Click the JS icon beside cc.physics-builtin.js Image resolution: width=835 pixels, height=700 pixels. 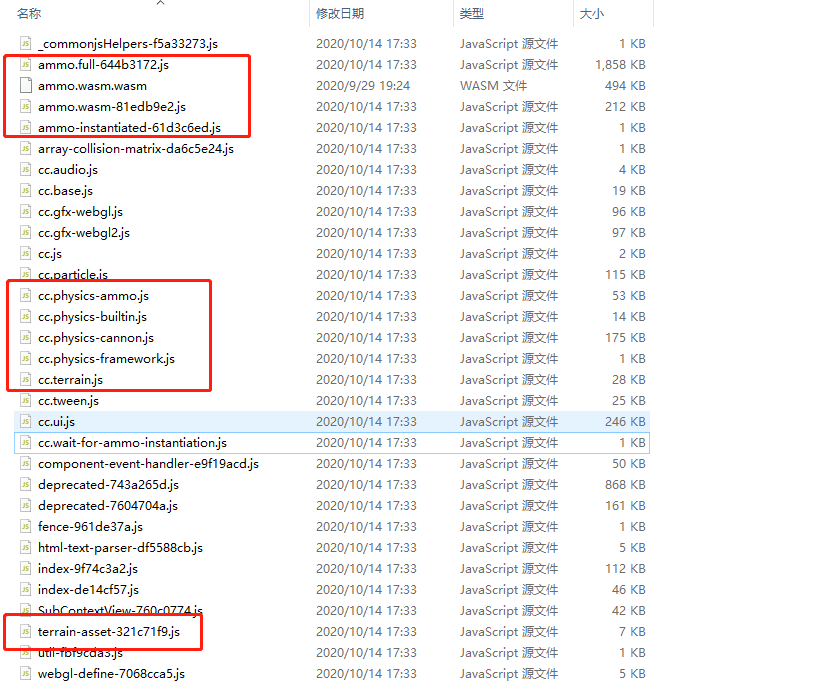(x=26, y=316)
